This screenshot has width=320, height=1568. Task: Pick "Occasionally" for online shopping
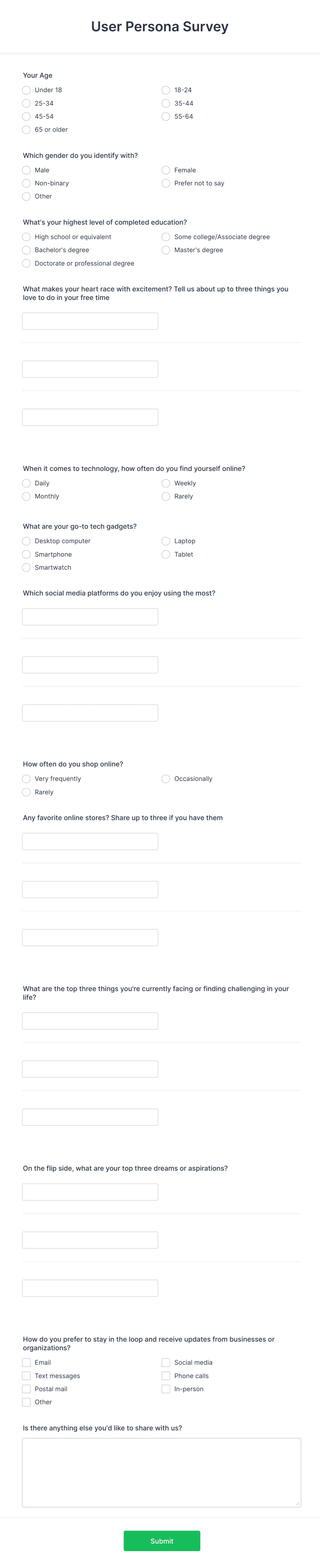(166, 778)
